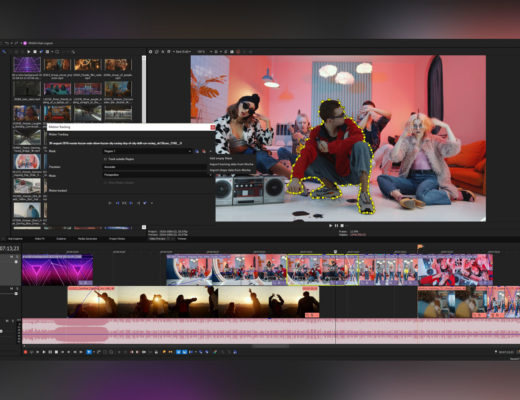Go to project start in transport bar
The height and width of the screenshot is (400, 520).
[62, 352]
